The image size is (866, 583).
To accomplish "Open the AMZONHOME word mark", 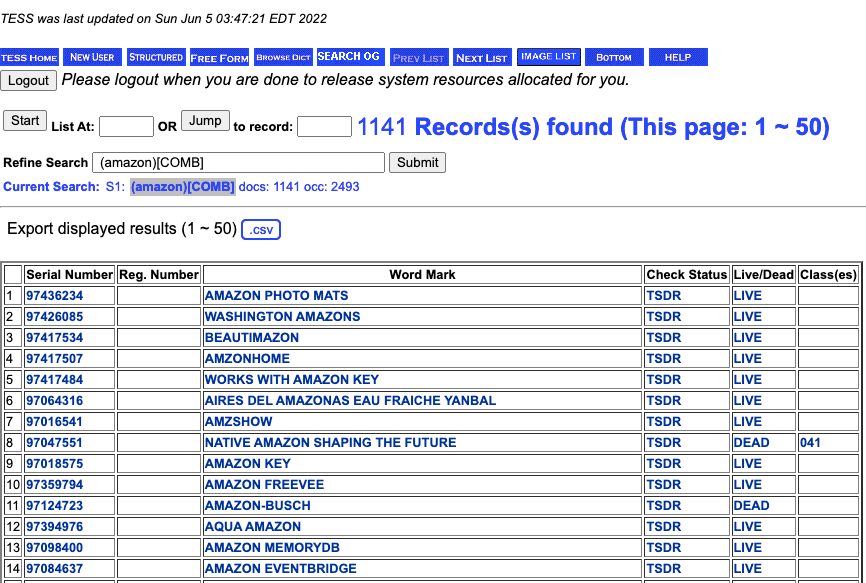I will tap(247, 358).
